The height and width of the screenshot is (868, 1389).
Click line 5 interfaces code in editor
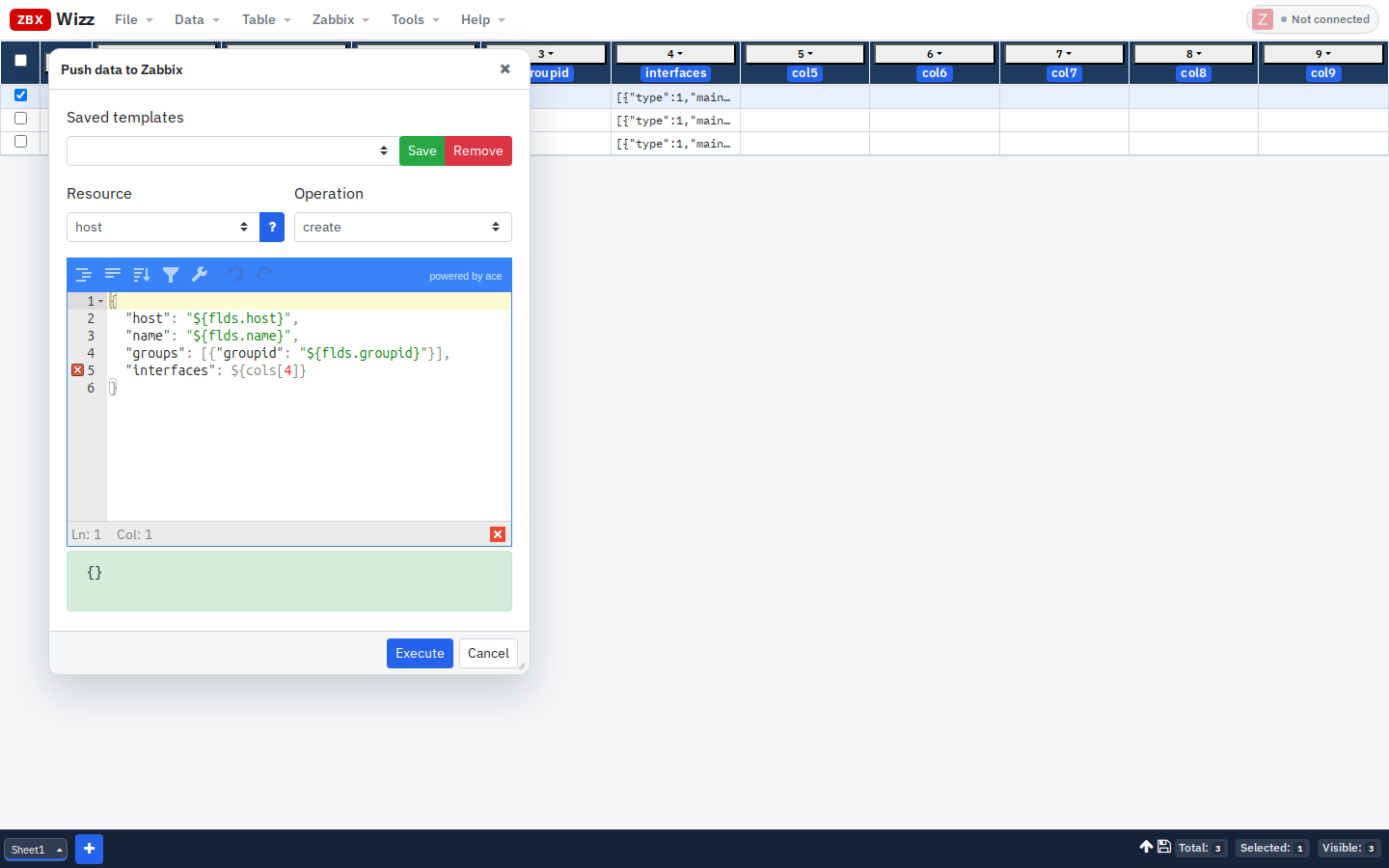(216, 370)
